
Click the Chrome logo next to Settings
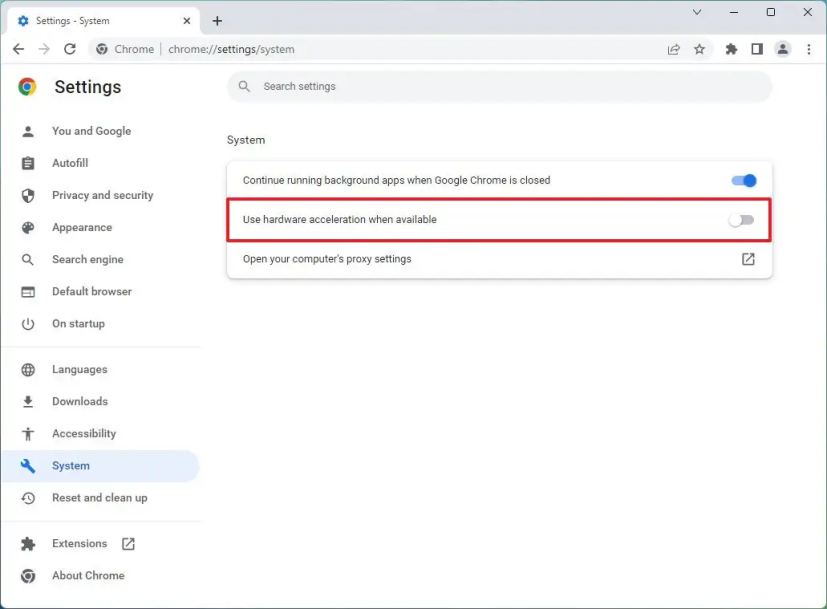27,86
